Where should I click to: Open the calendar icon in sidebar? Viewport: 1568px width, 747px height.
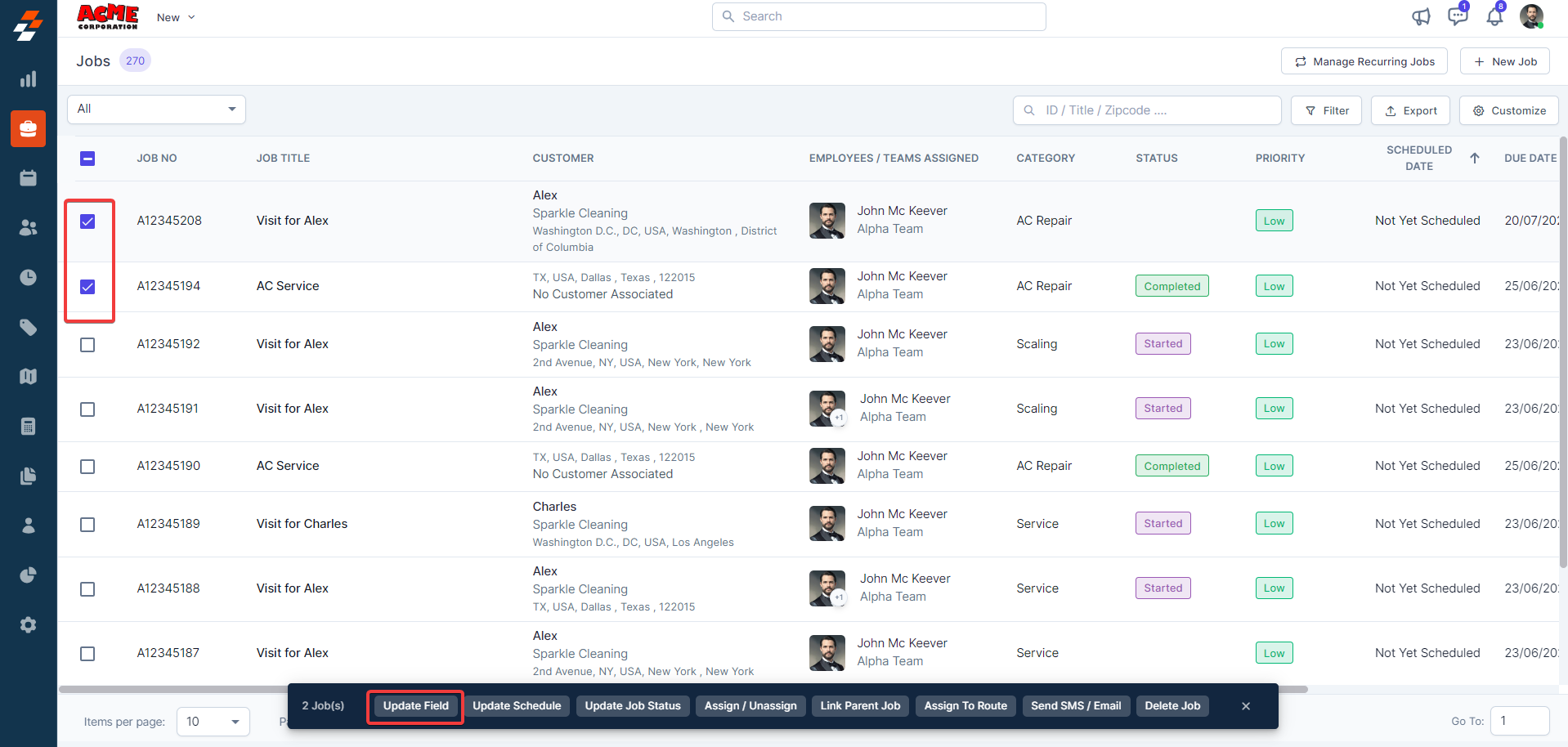pos(28,178)
